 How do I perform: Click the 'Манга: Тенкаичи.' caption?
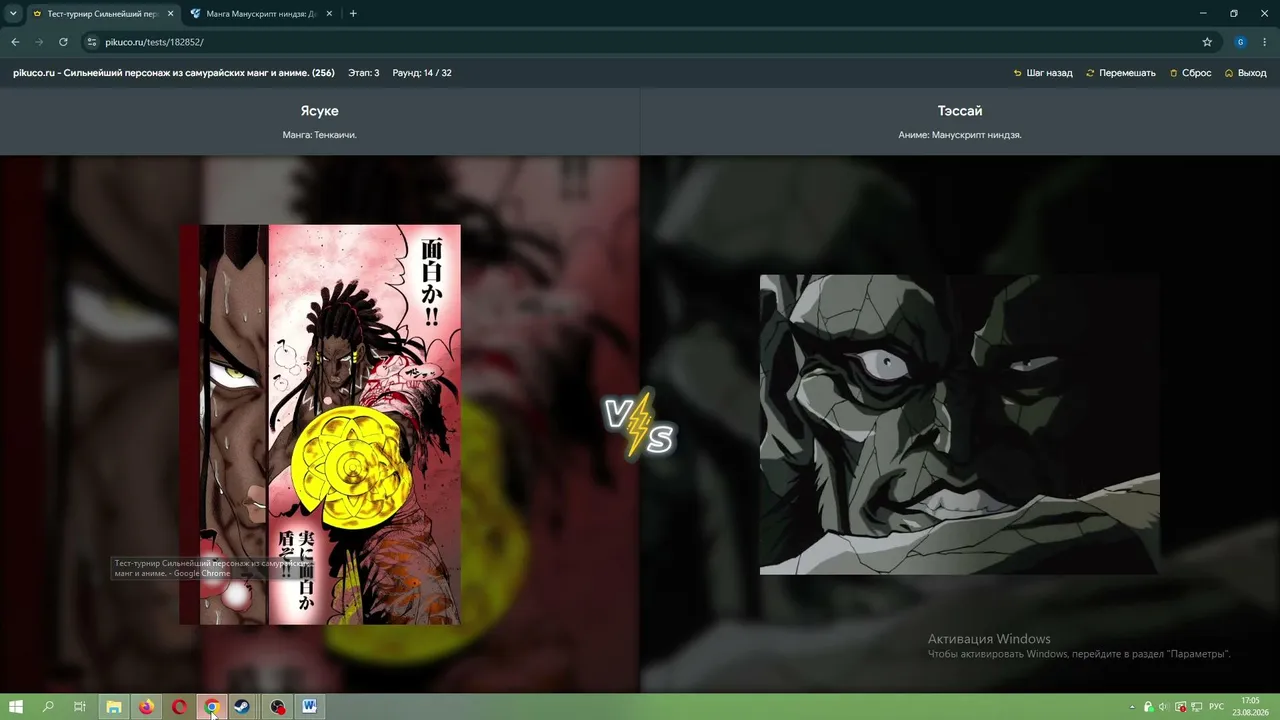tap(320, 135)
